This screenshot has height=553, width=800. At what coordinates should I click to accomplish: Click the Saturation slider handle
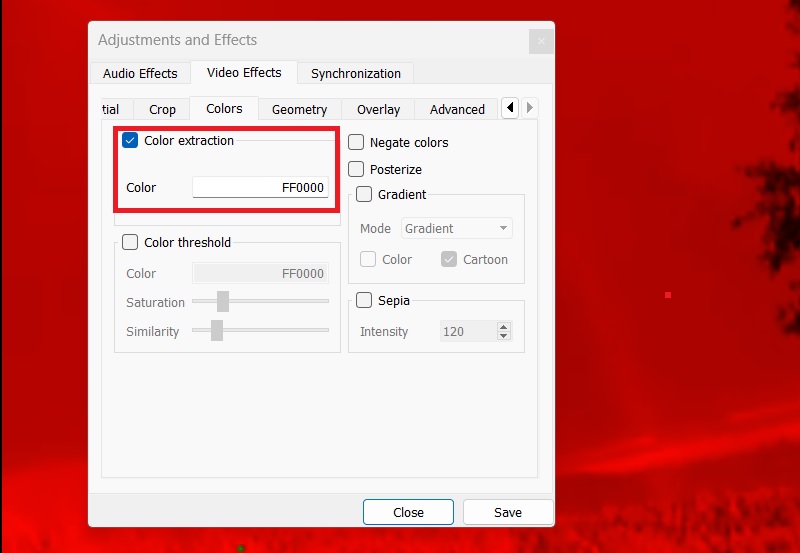223,301
